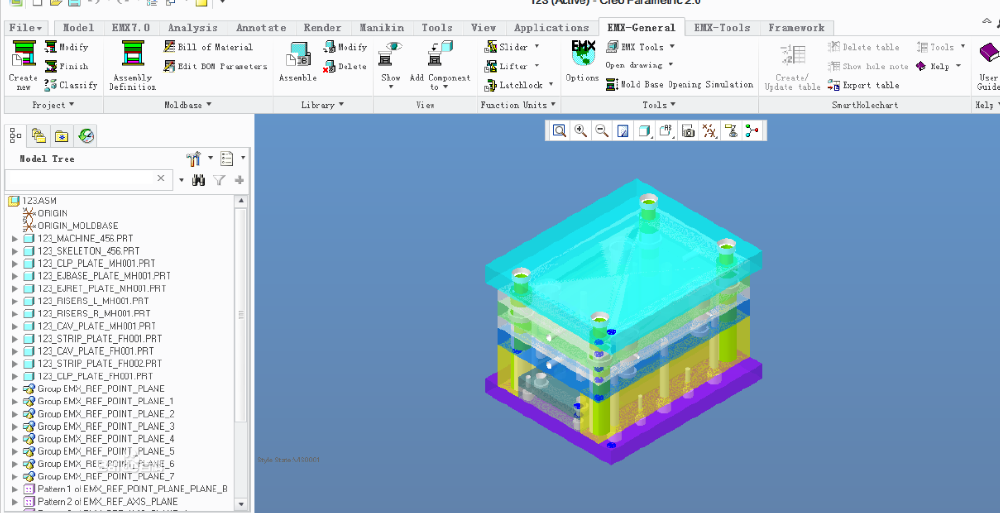Open the Latchlock dropdown

click(519, 85)
